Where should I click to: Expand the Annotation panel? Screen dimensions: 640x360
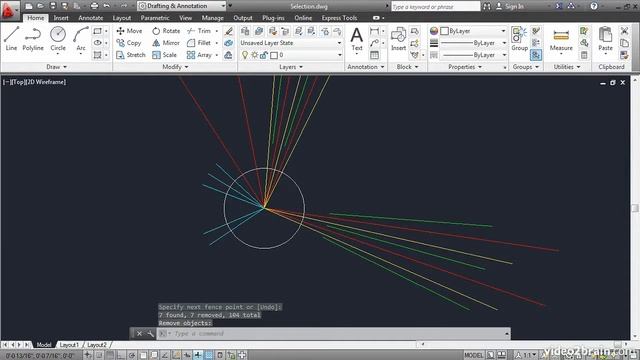coord(366,67)
